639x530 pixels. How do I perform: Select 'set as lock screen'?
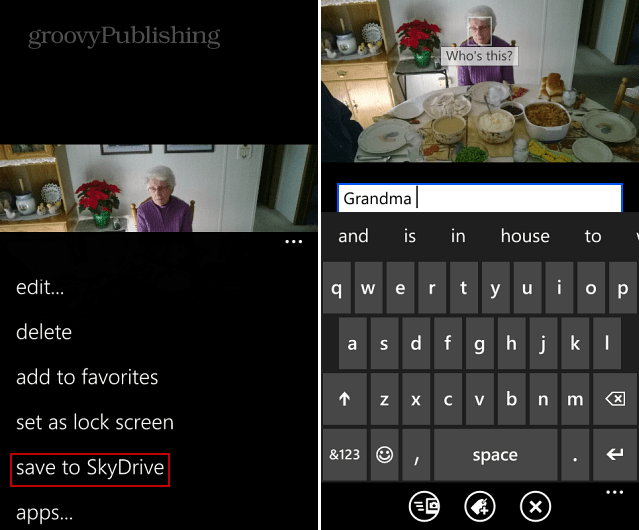tap(95, 422)
